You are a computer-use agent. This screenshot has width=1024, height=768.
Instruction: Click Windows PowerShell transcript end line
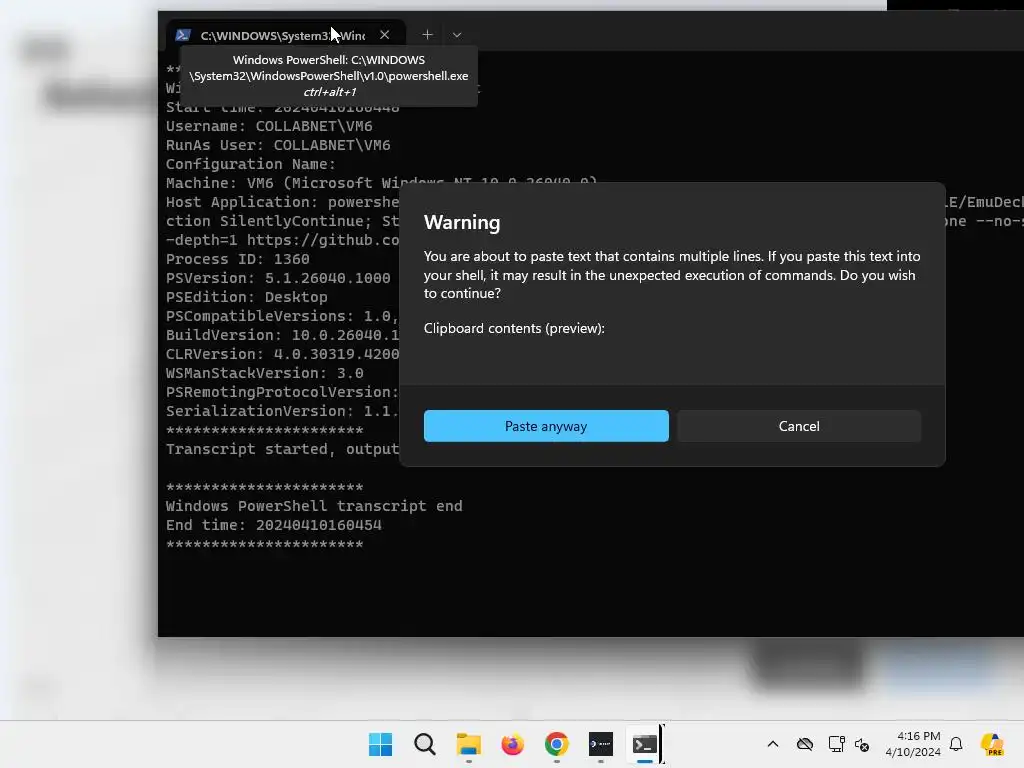tap(314, 506)
